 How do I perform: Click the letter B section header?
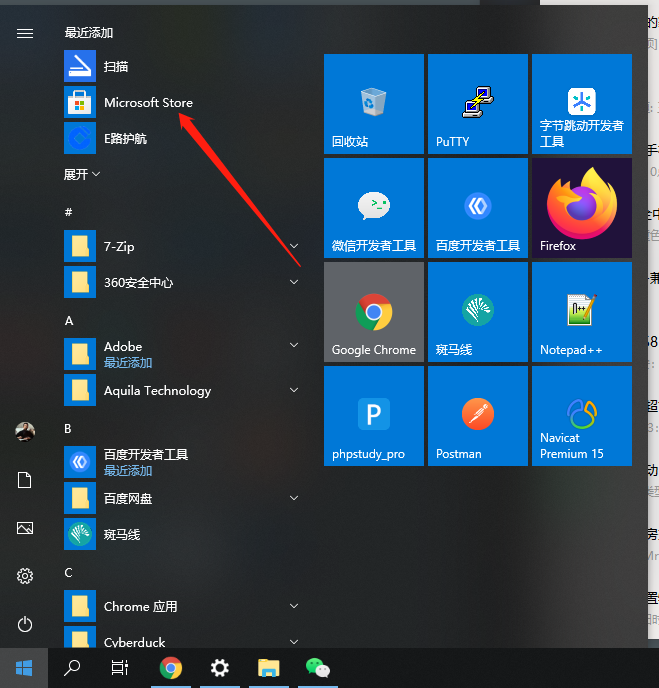point(68,429)
